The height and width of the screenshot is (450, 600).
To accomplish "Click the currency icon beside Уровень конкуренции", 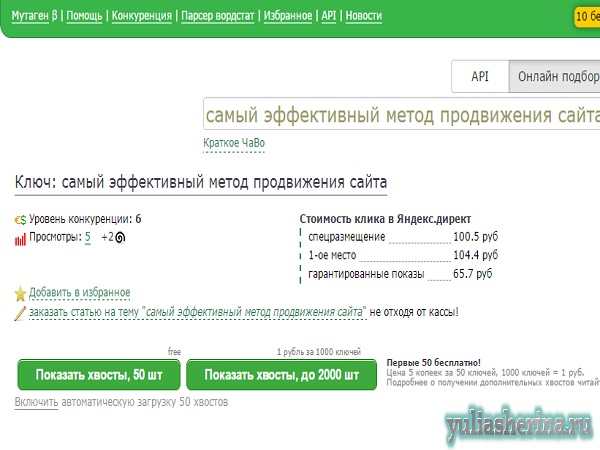I will (x=20, y=220).
